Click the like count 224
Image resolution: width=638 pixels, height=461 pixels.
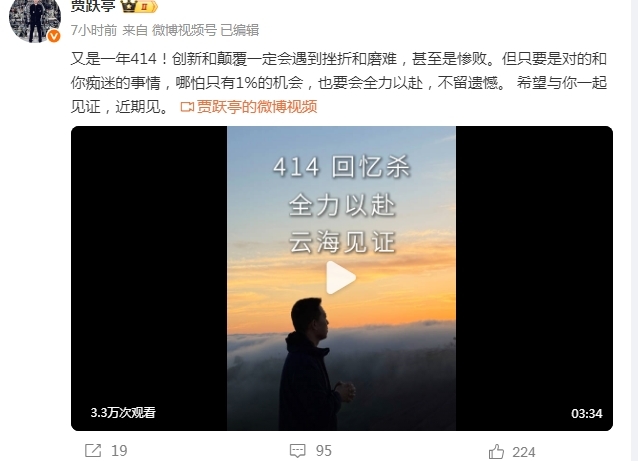(x=524, y=452)
